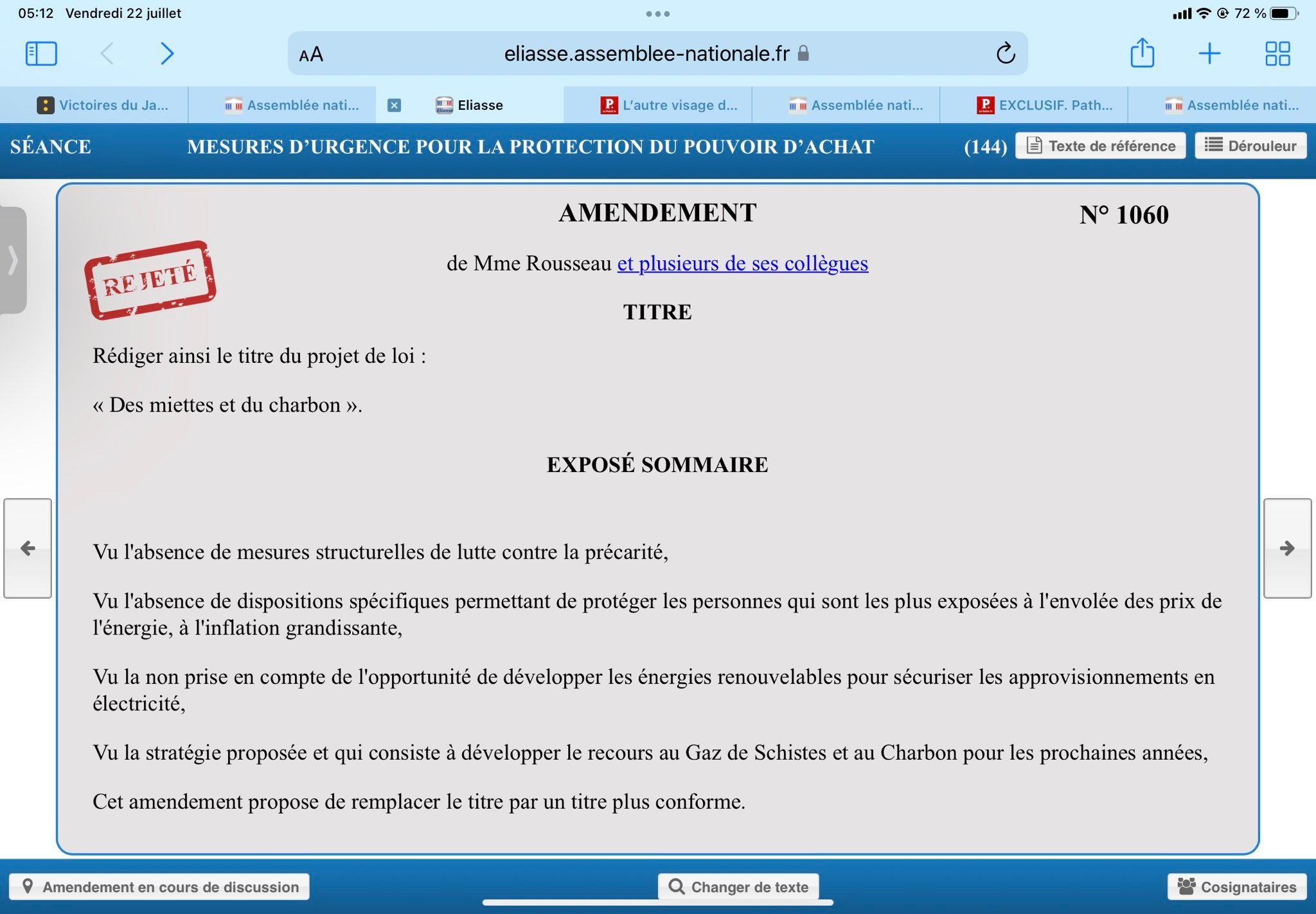Show the Cosignataires list

tap(1237, 886)
